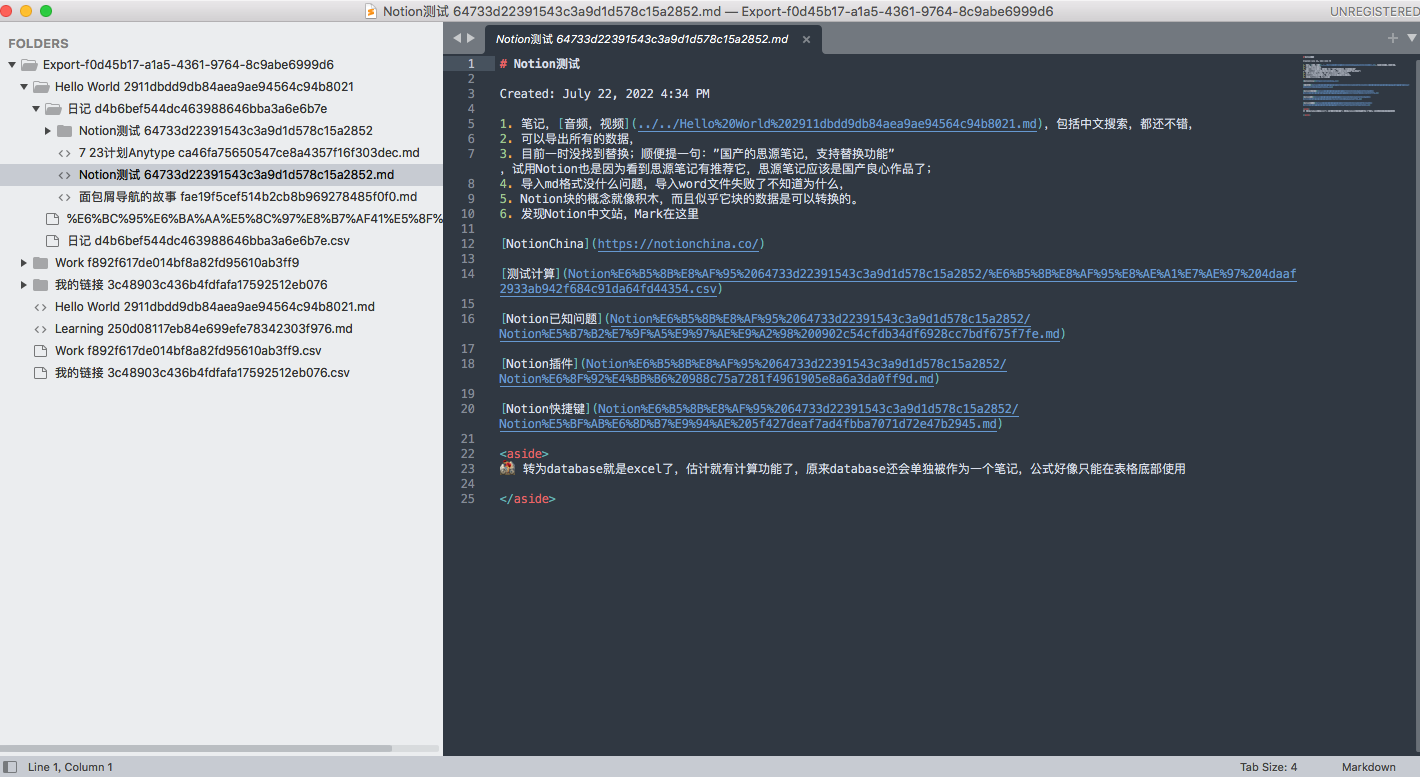Click the markdown icon of Learning md file

point(40,329)
